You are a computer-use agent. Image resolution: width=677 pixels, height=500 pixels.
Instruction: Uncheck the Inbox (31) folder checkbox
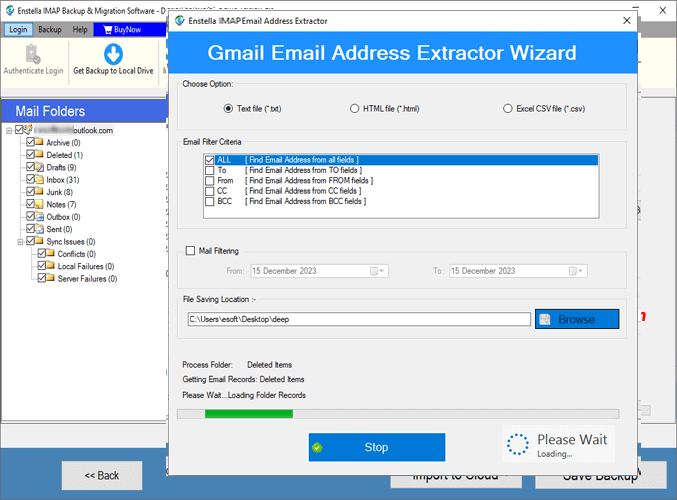pos(30,179)
